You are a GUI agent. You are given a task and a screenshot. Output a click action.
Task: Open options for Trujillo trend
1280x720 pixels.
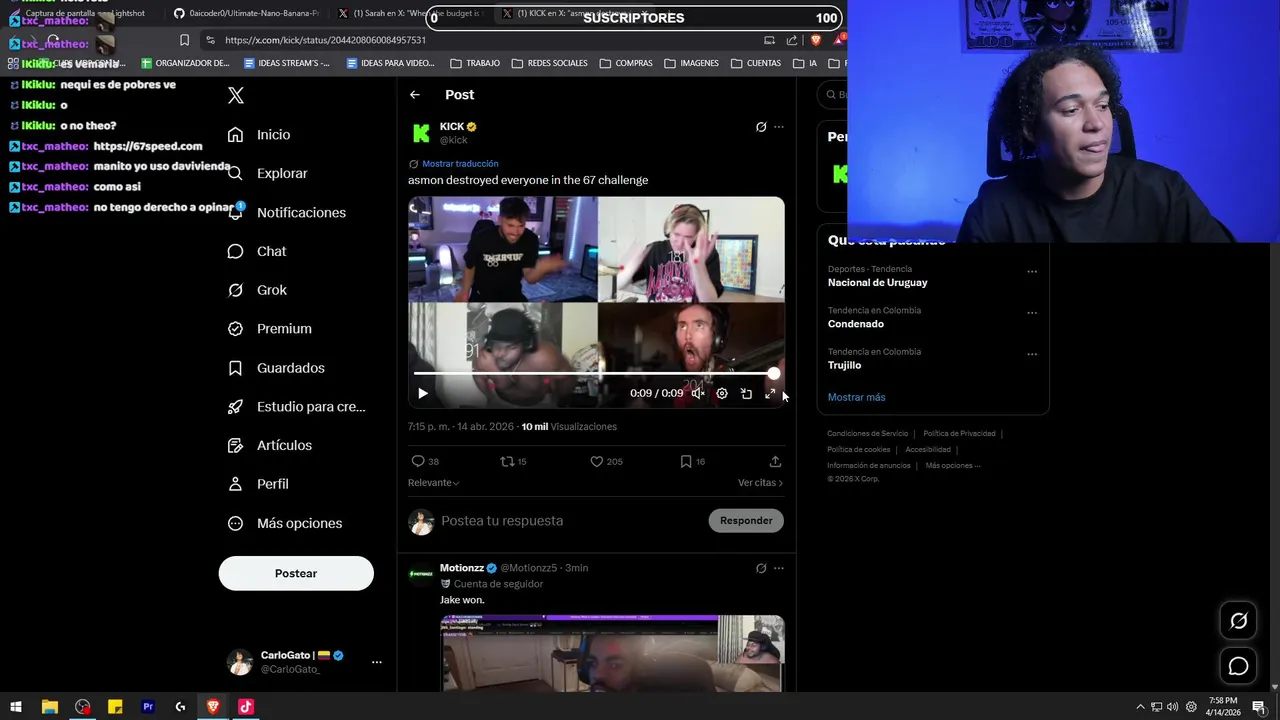[1032, 354]
